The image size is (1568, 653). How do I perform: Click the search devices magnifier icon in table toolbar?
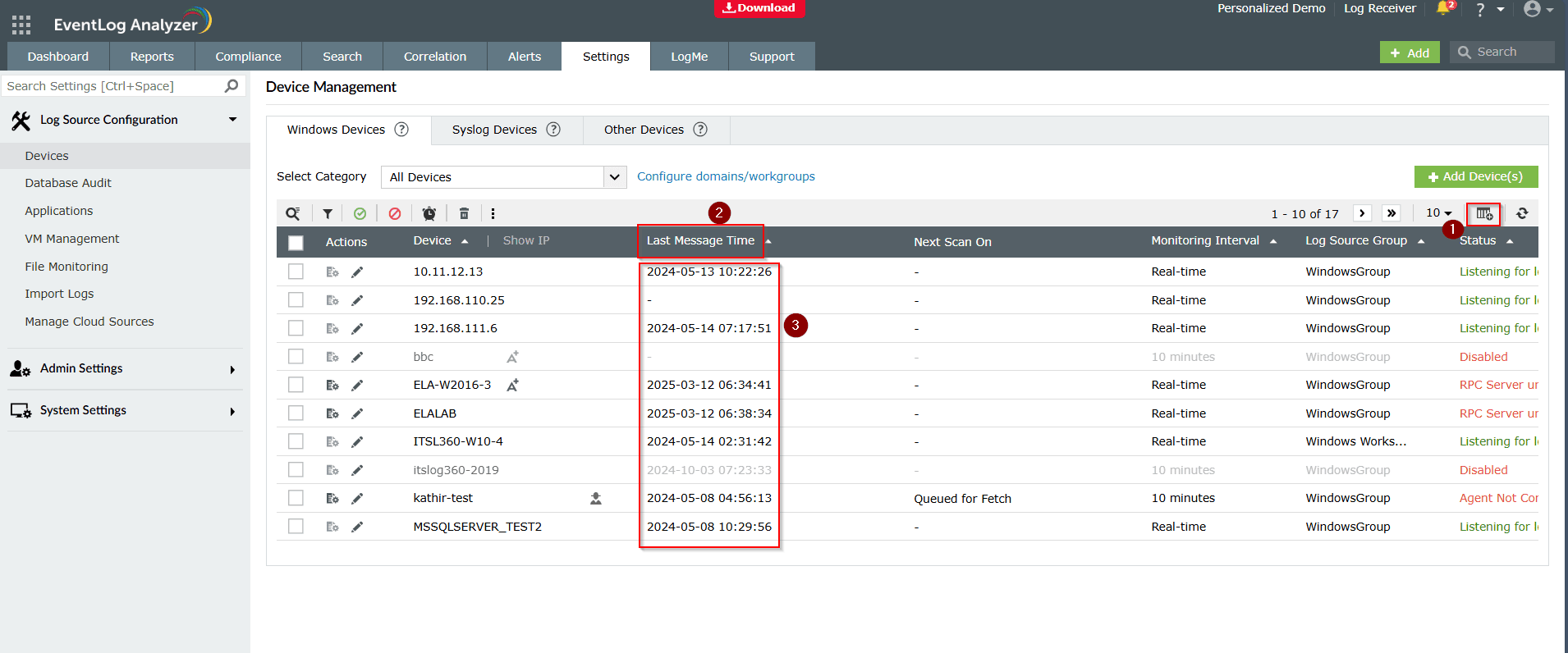pos(292,213)
